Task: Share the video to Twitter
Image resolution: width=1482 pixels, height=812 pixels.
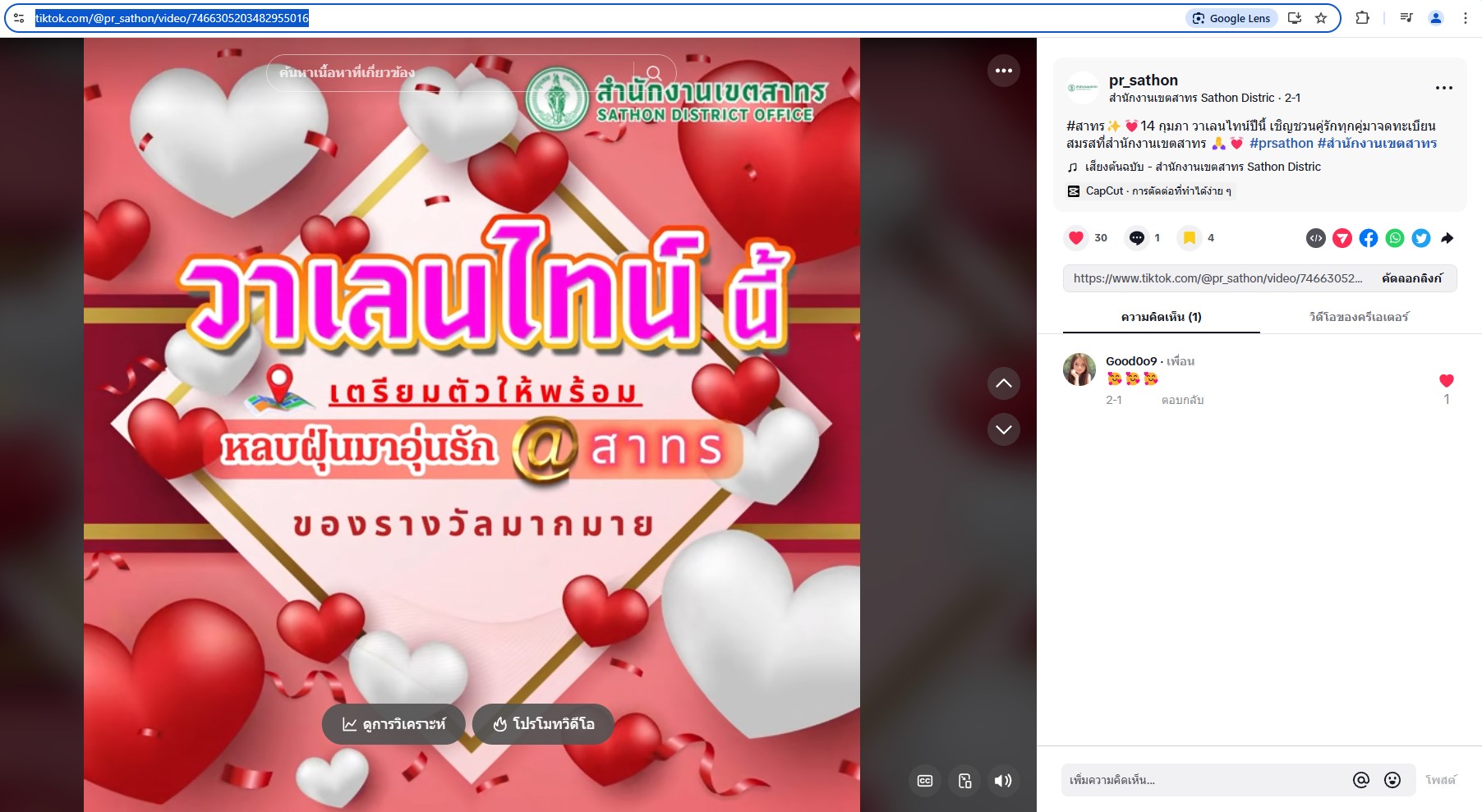Action: pyautogui.click(x=1421, y=238)
